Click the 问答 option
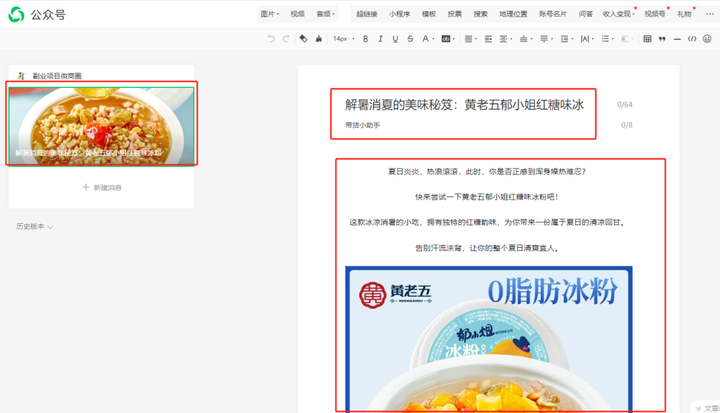 coord(585,14)
